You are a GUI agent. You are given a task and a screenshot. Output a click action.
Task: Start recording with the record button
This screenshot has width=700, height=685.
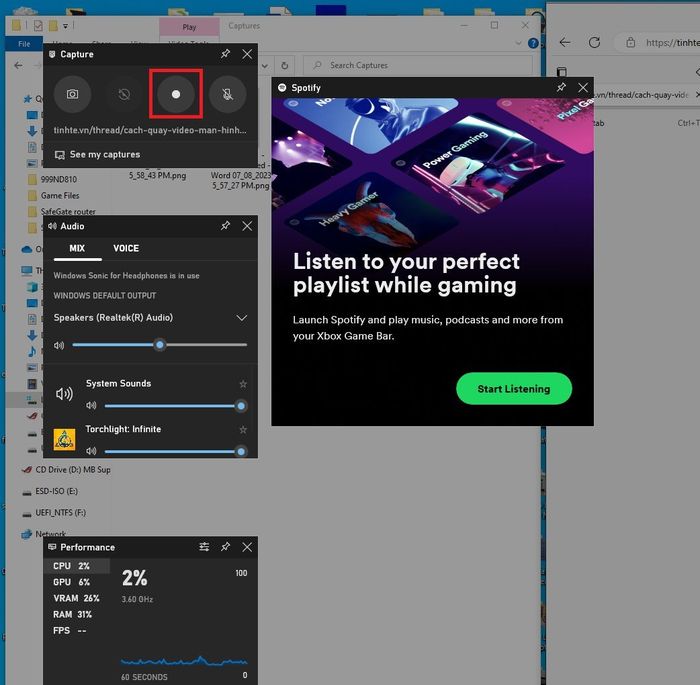coord(176,94)
